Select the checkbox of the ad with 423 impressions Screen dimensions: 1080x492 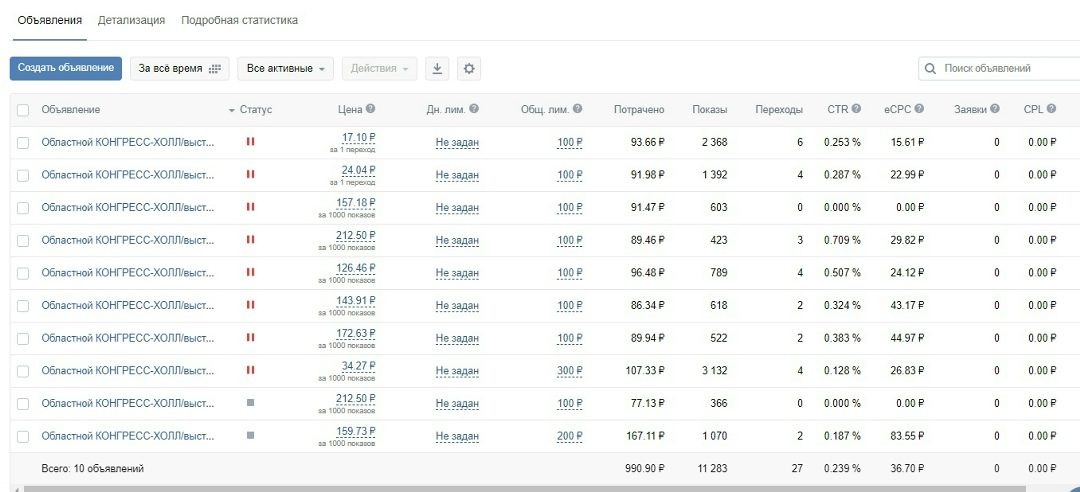23,240
